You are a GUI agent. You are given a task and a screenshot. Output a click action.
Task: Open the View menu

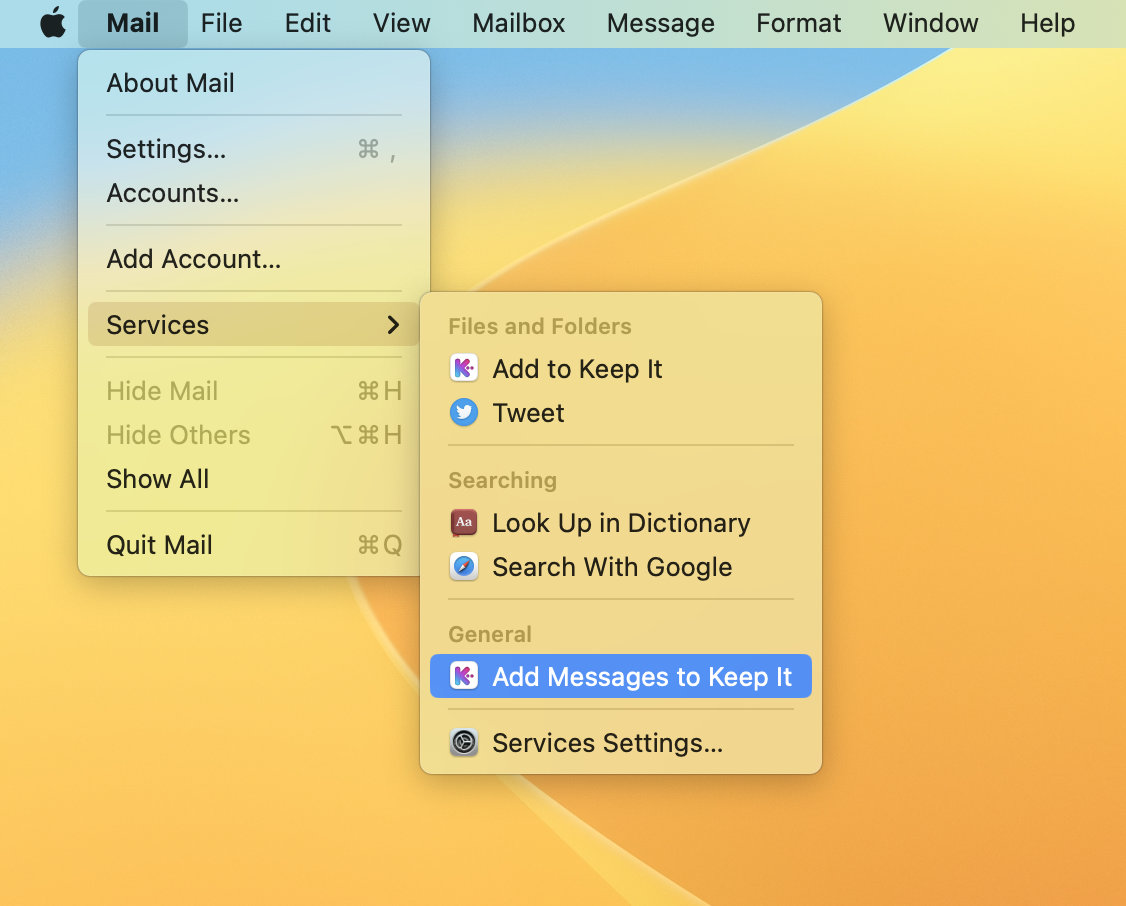pos(401,23)
